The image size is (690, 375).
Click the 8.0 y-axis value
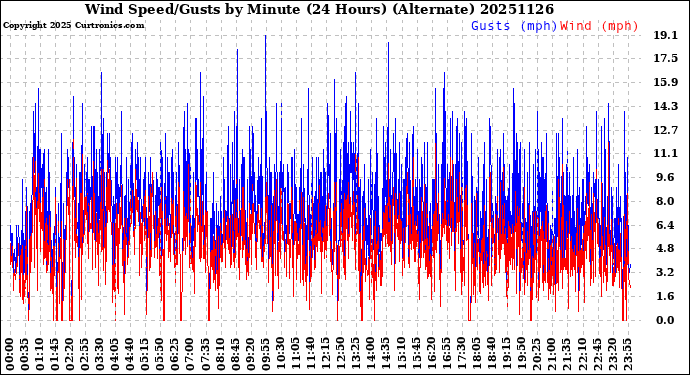(x=665, y=201)
